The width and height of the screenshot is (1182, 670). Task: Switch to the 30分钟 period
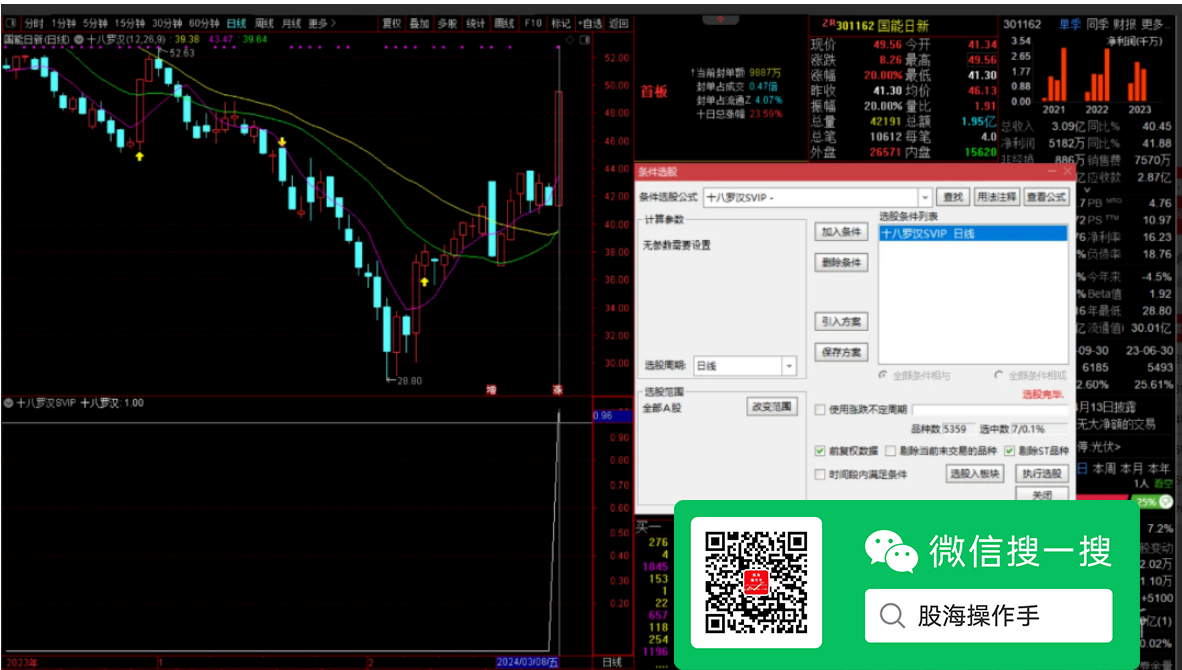click(x=167, y=23)
